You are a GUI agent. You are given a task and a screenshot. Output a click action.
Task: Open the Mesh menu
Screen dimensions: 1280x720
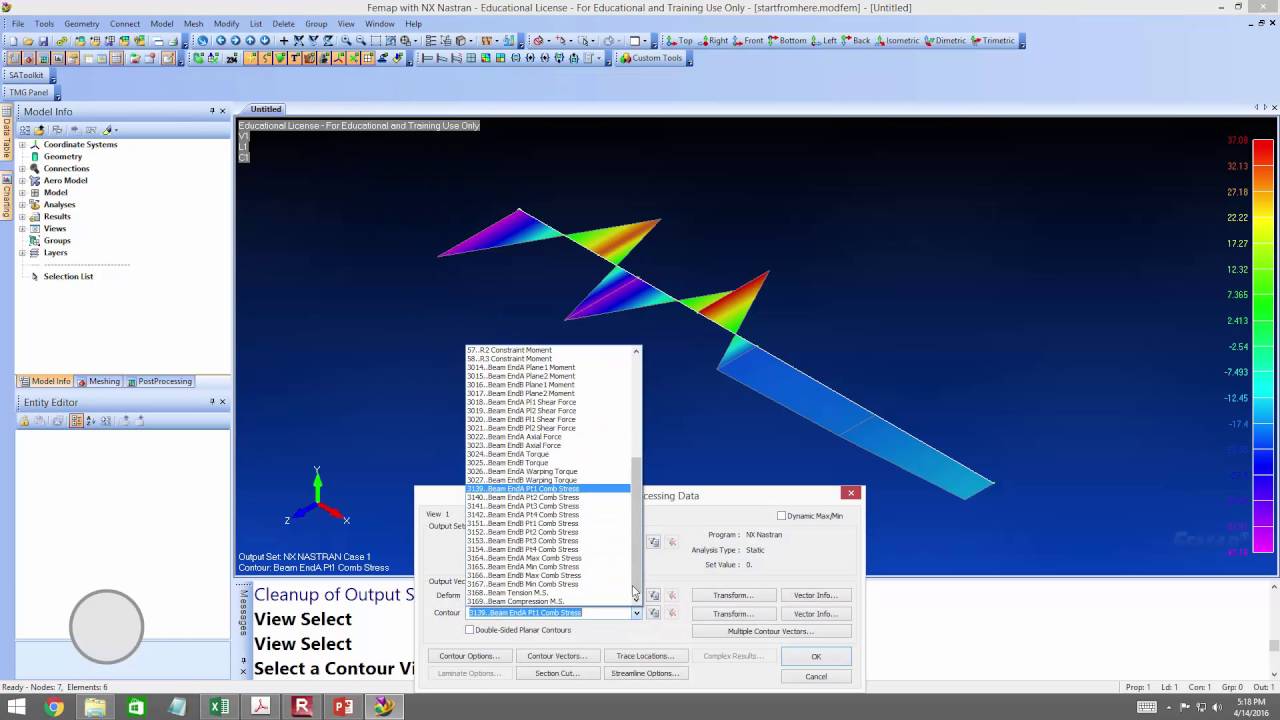pyautogui.click(x=193, y=24)
